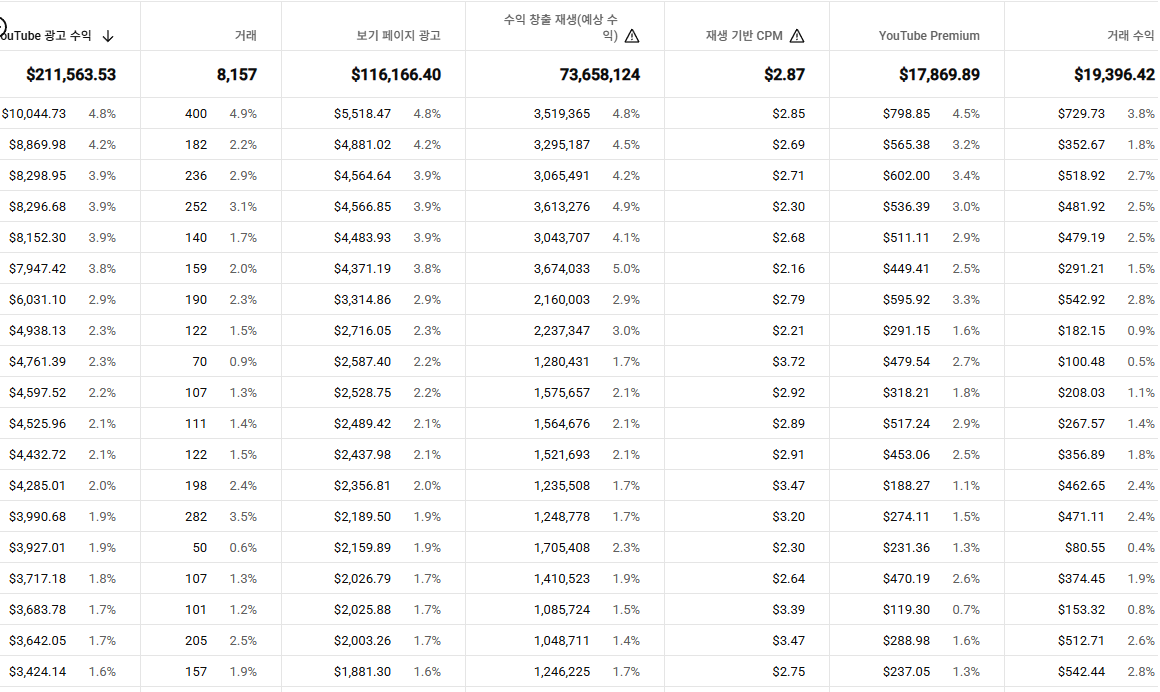Click 수익 창출 재생(예상 수익) header label
Viewport: 1160px width, 692px height.
point(565,27)
